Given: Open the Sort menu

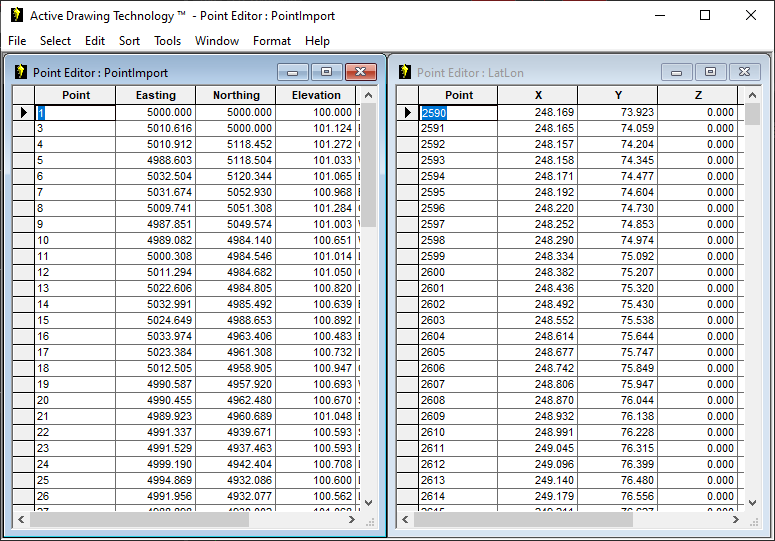Looking at the screenshot, I should coord(129,41).
